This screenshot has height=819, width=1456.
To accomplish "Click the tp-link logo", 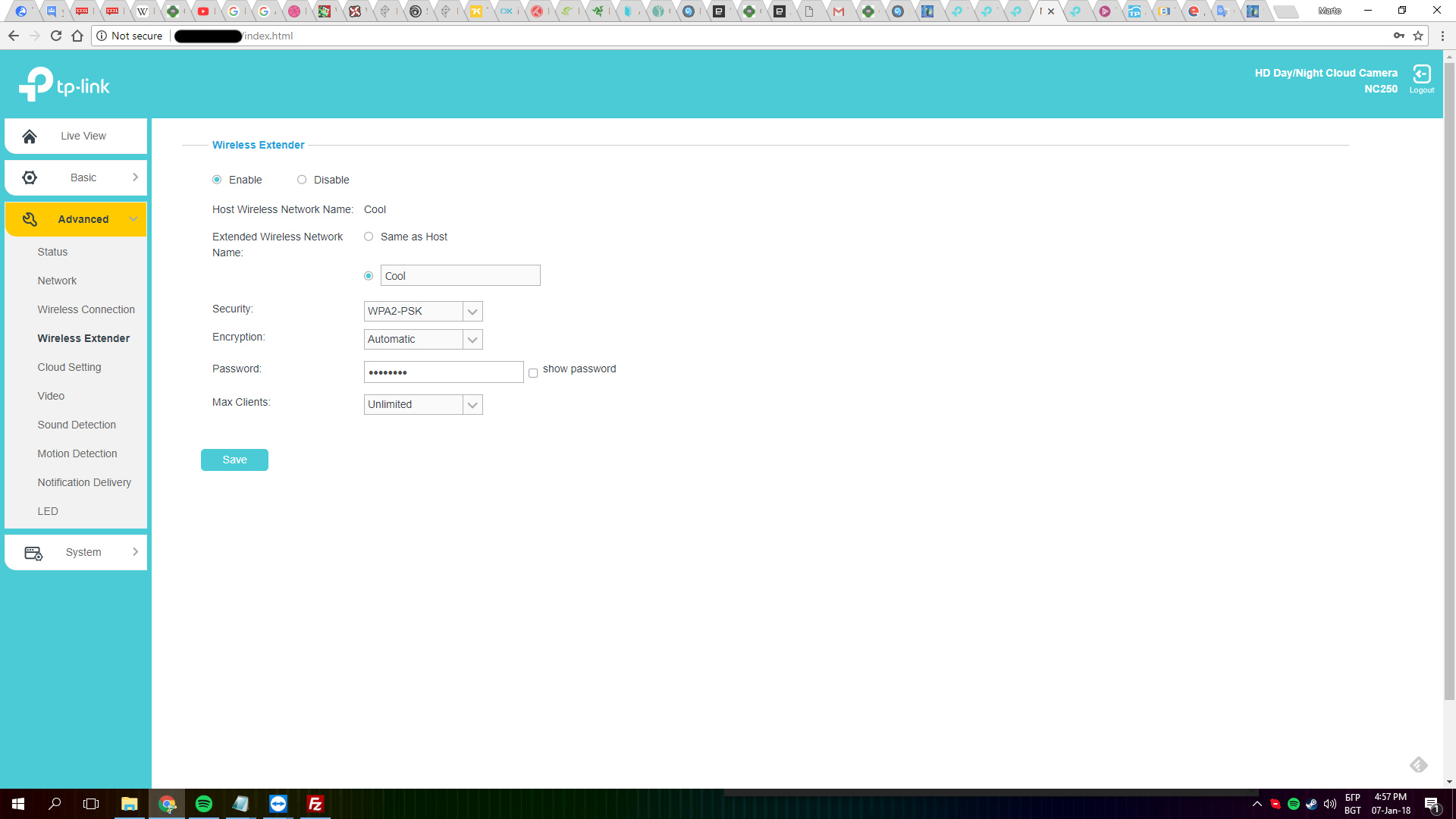I will pos(64,85).
